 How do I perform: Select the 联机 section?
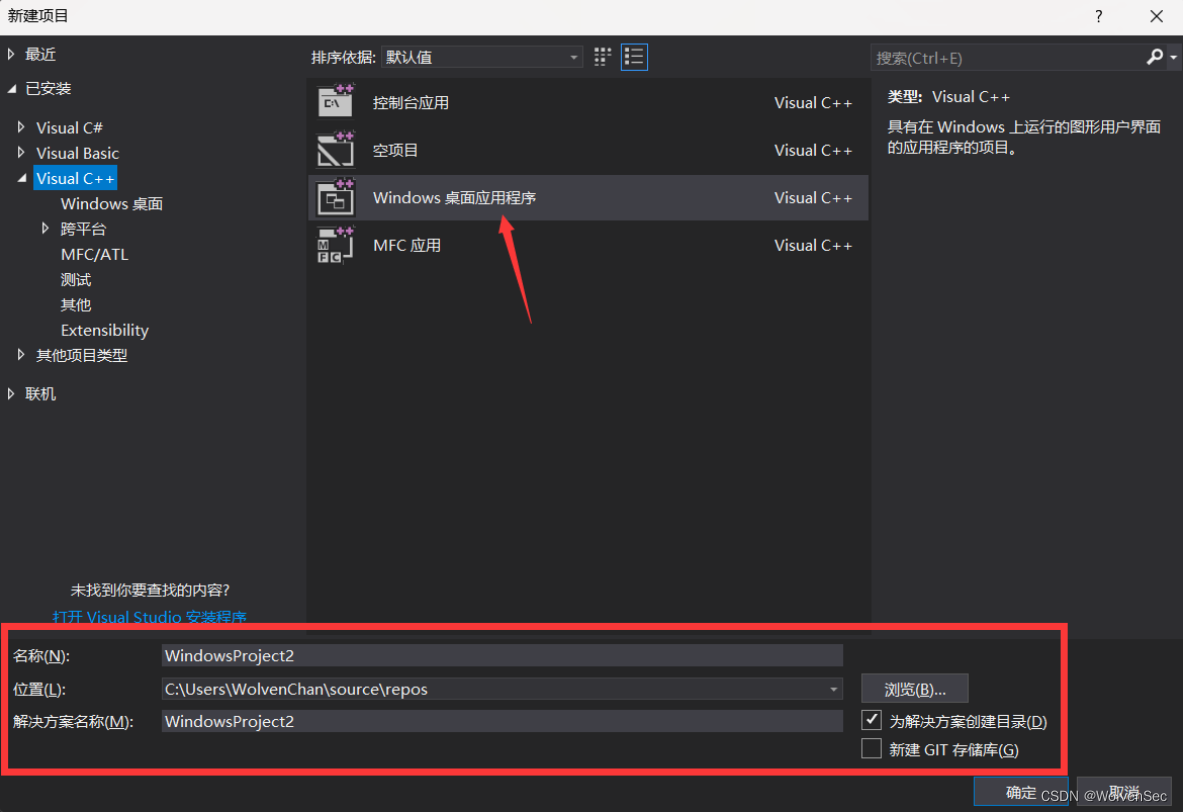pyautogui.click(x=40, y=393)
